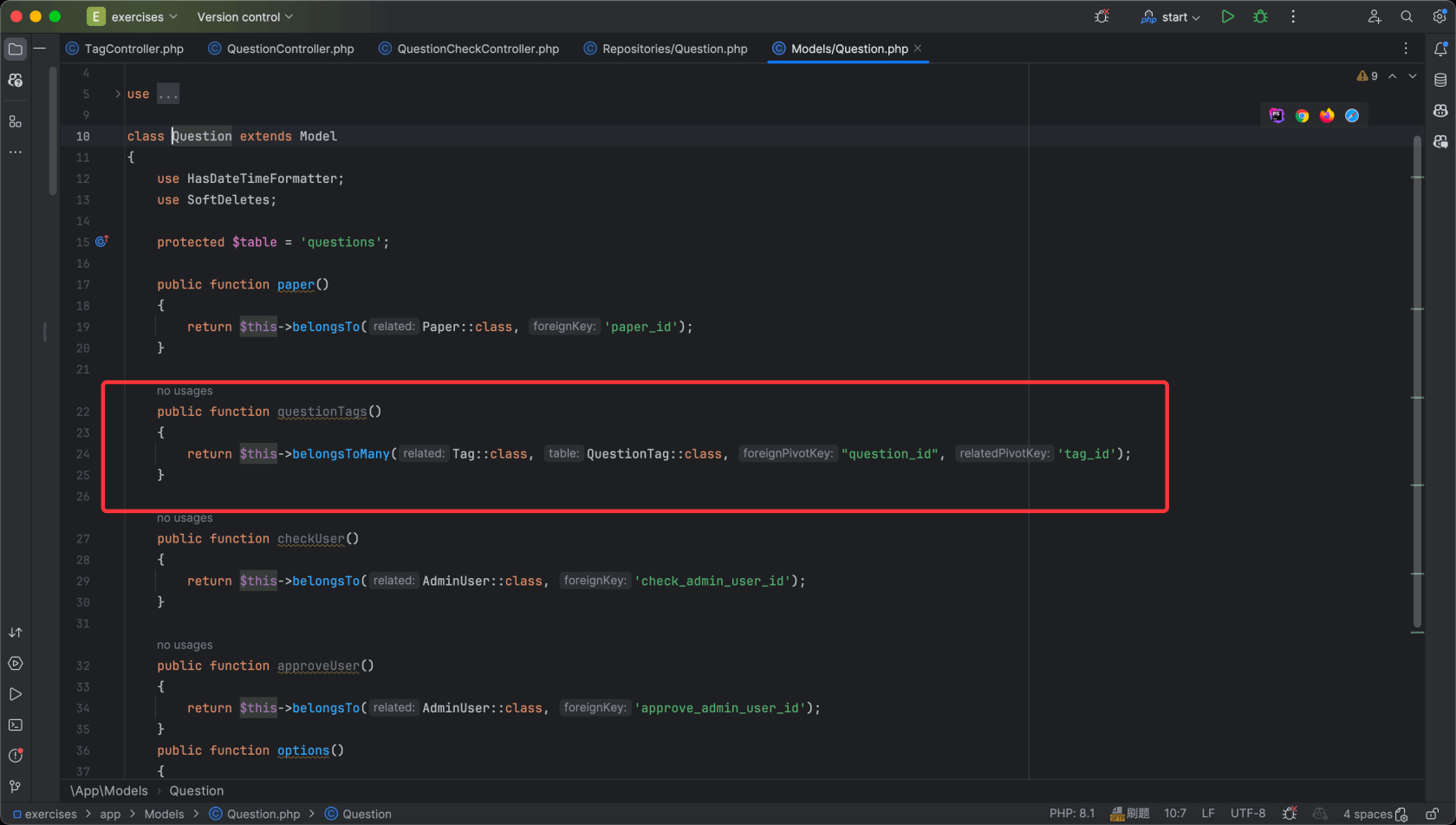Open the Git tool window
This screenshot has height=825, width=1456.
click(x=15, y=787)
